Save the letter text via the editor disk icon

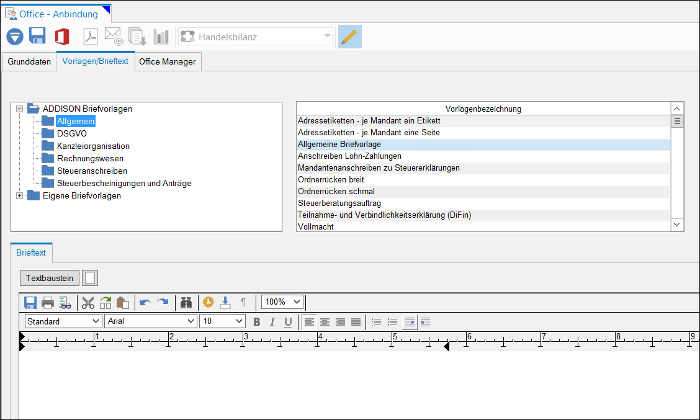click(30, 303)
